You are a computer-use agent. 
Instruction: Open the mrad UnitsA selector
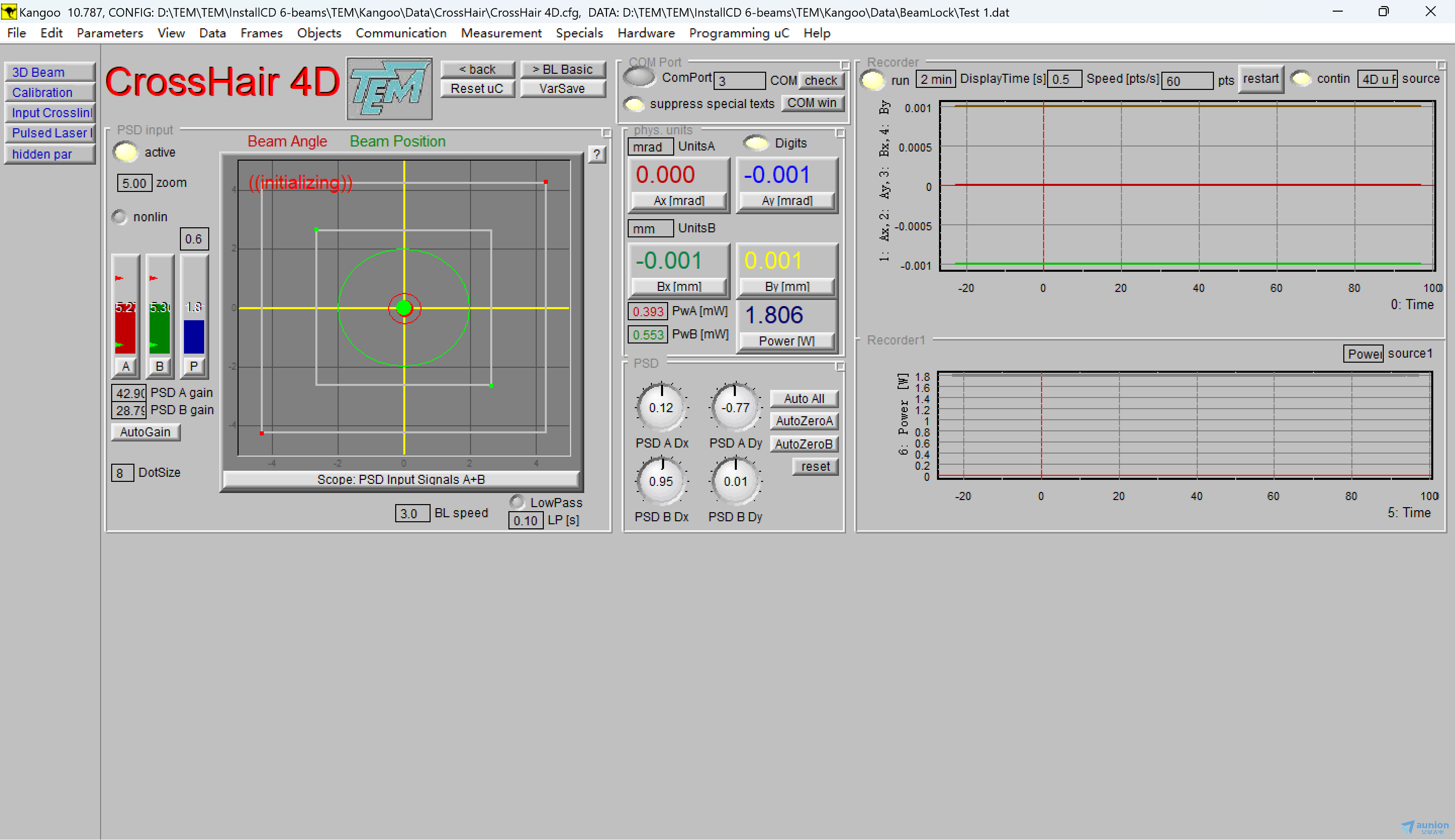pos(650,146)
